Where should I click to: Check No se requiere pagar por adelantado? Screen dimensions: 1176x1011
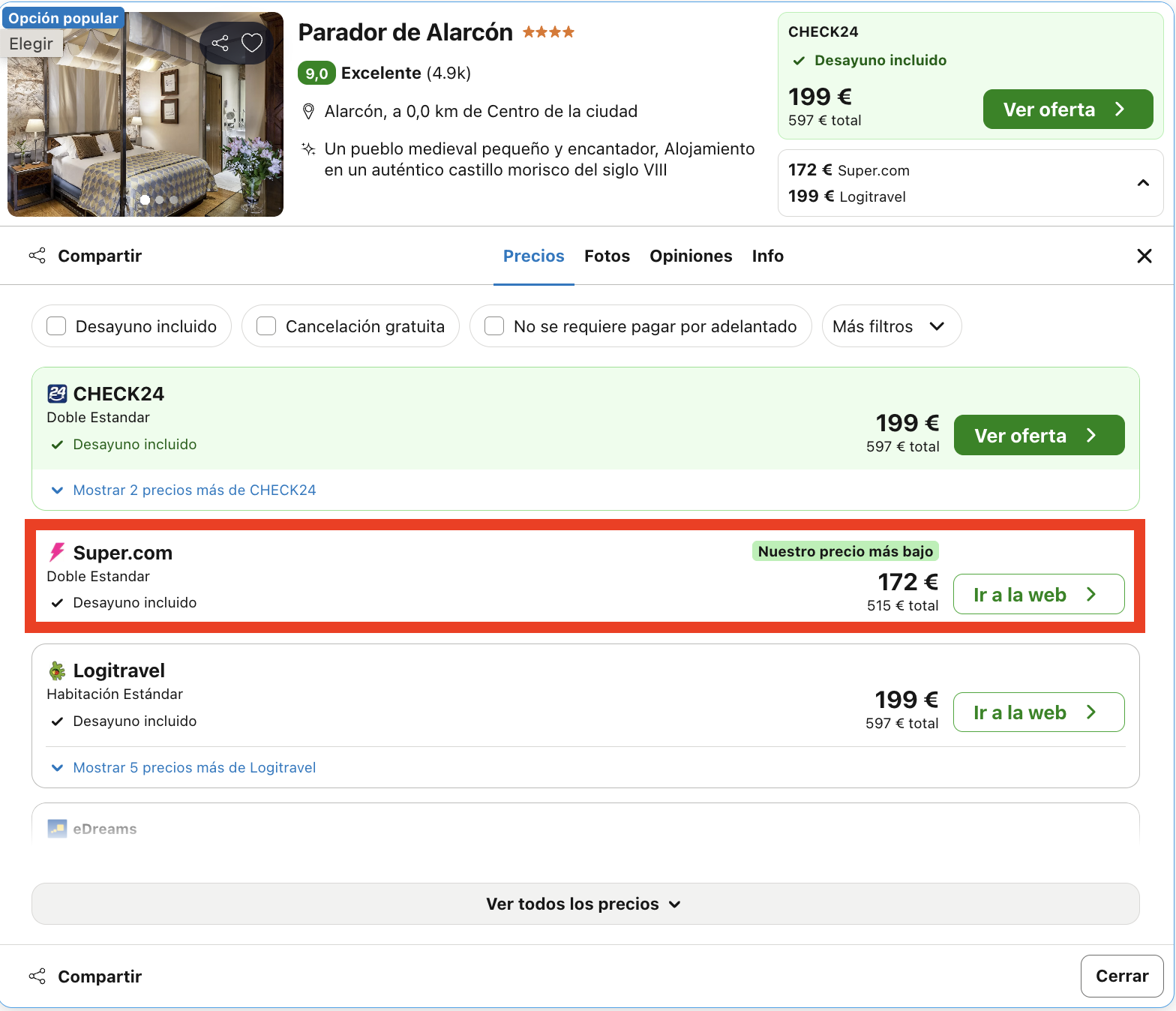pos(494,326)
